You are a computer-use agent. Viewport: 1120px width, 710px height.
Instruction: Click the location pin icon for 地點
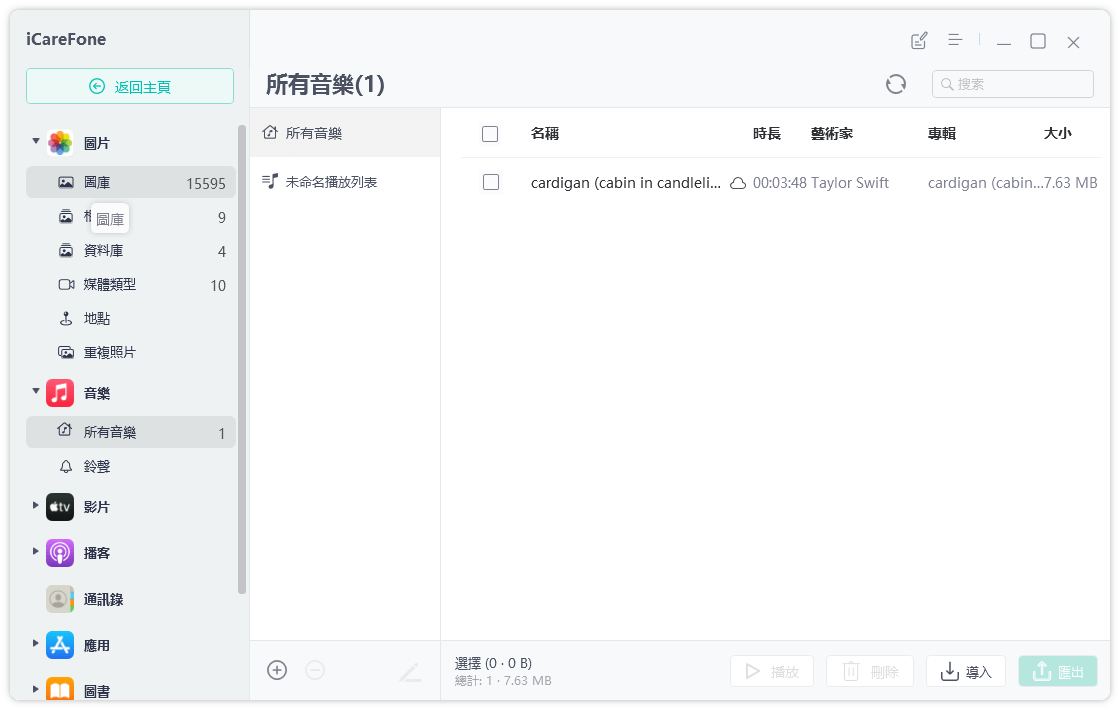point(66,319)
